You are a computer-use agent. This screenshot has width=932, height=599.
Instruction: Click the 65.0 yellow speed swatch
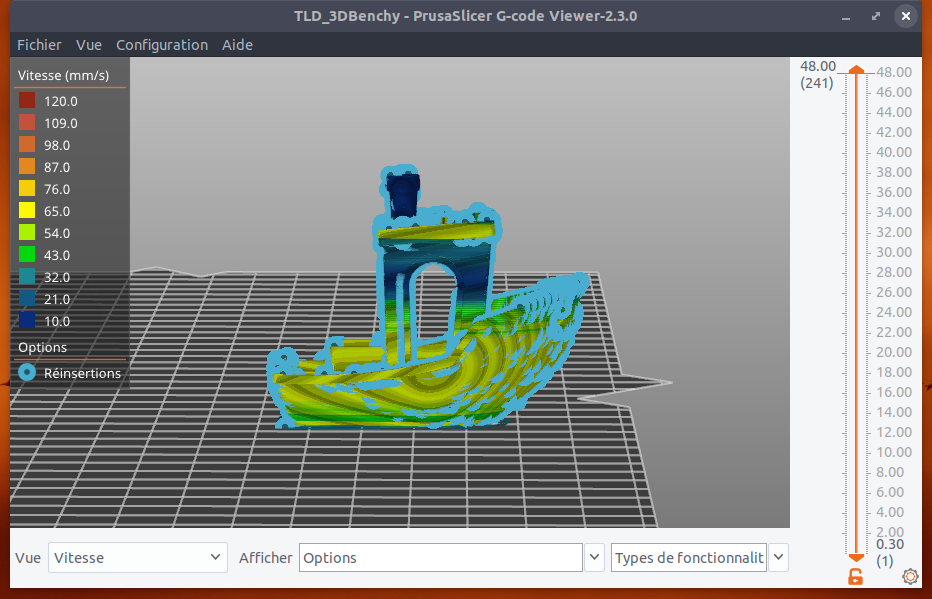coord(27,210)
